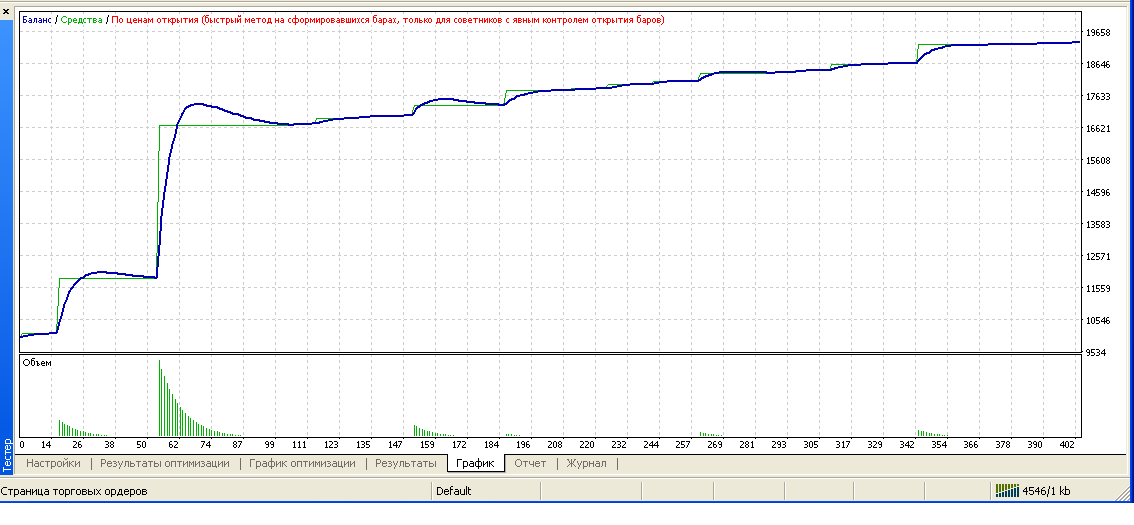Viewport: 1134px width, 525px height.
Task: Click the 16621 axis value
Action: pos(1098,128)
